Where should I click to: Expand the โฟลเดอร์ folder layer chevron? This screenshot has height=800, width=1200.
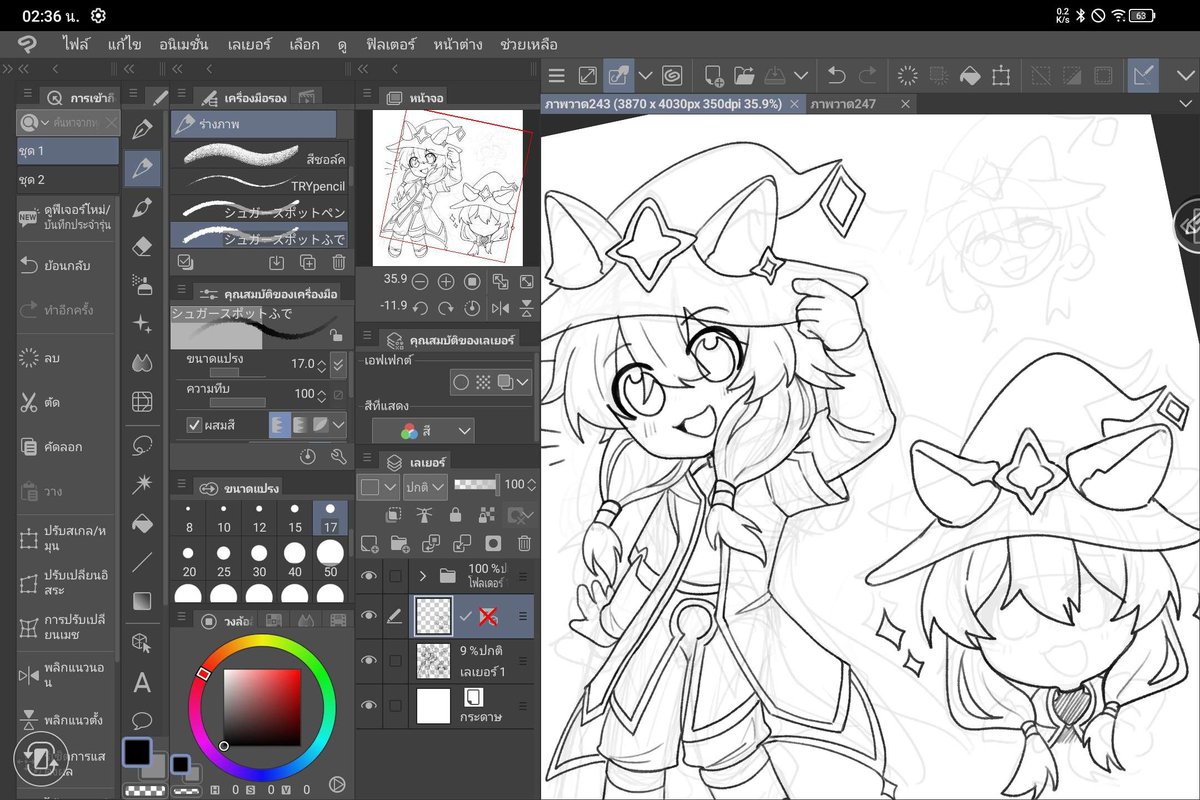423,575
